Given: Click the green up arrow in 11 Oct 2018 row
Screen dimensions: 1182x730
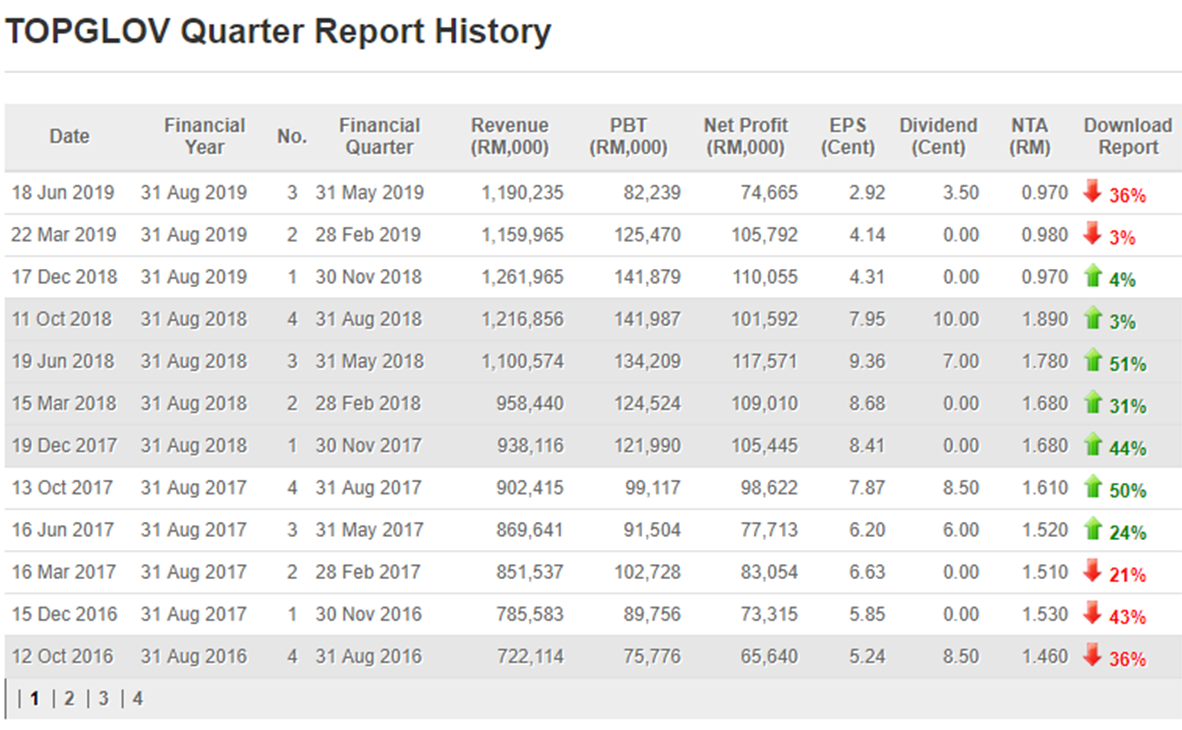Looking at the screenshot, I should pos(1093,317).
